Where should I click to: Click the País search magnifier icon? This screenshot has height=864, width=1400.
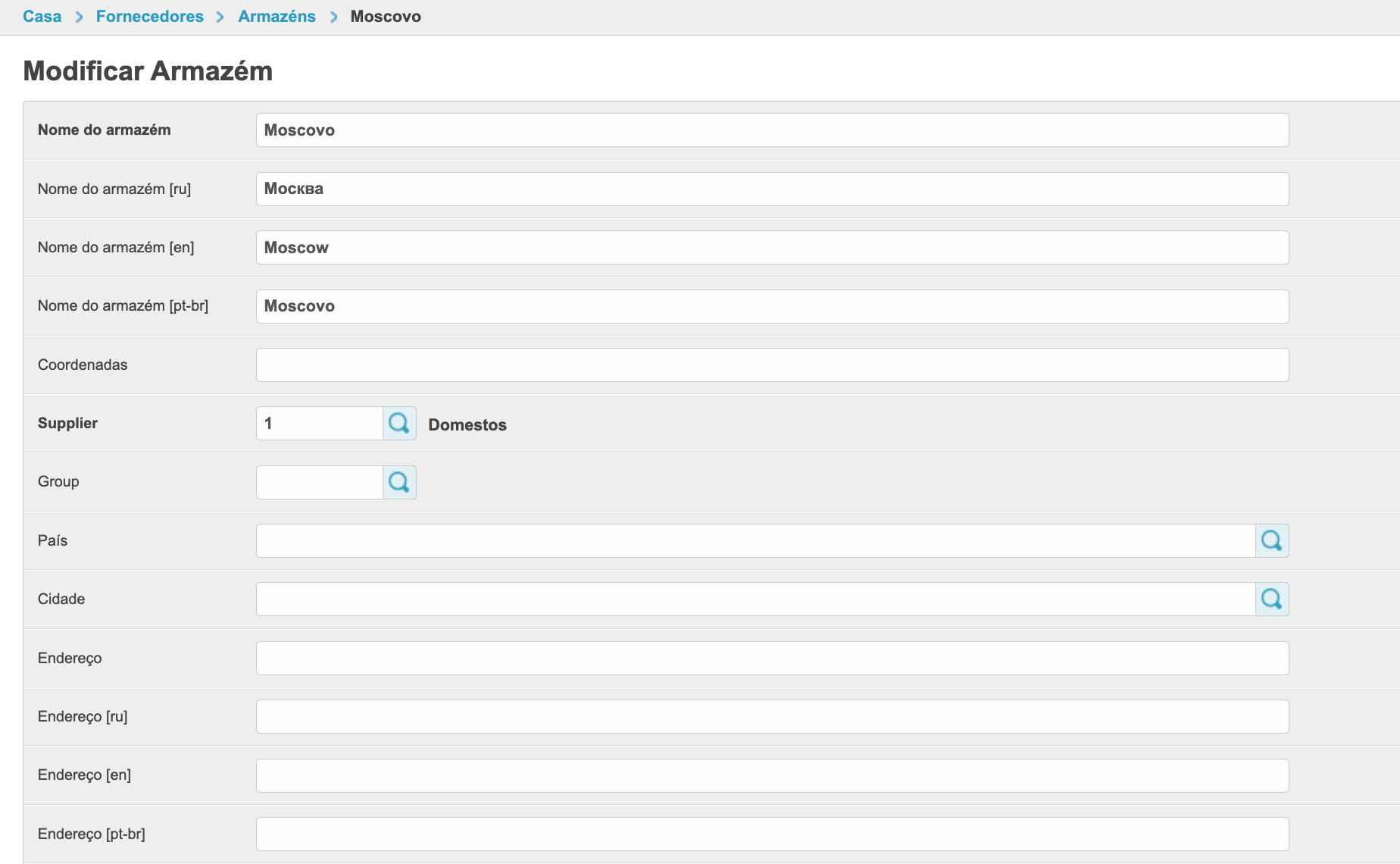pyautogui.click(x=1272, y=540)
